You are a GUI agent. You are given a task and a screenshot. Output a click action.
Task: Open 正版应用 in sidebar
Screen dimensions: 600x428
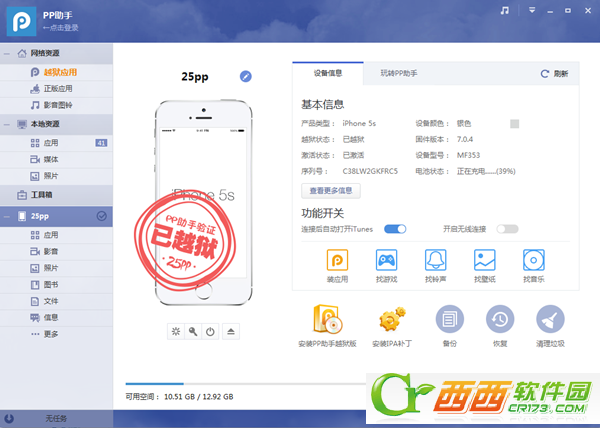click(58, 89)
